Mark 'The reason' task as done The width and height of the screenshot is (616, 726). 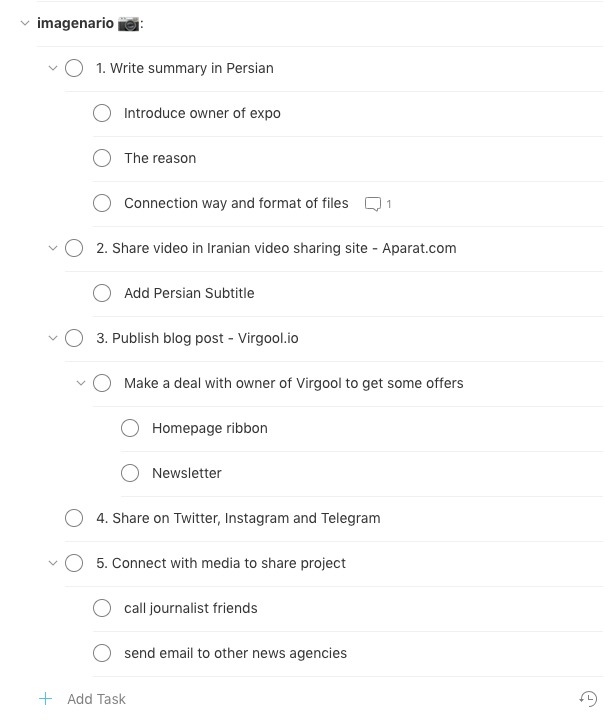(102, 158)
